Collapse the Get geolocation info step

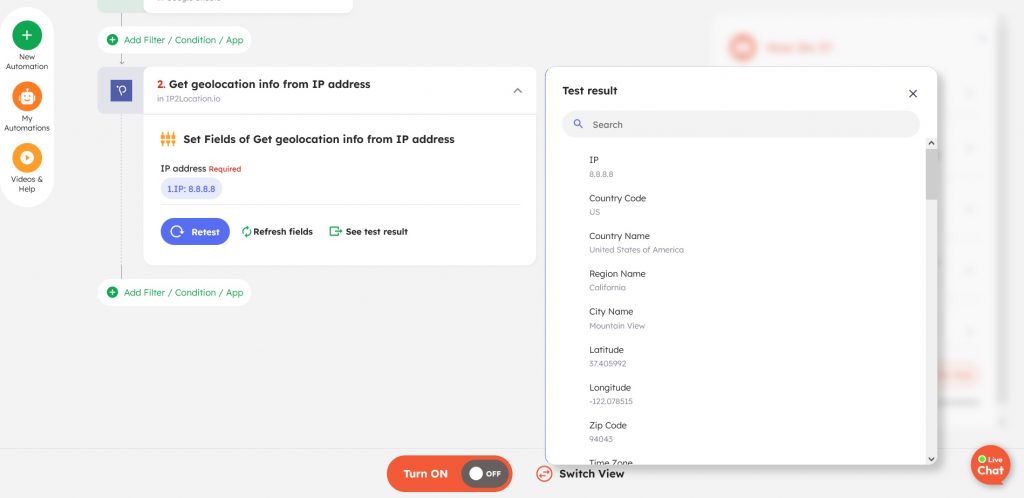pos(517,90)
